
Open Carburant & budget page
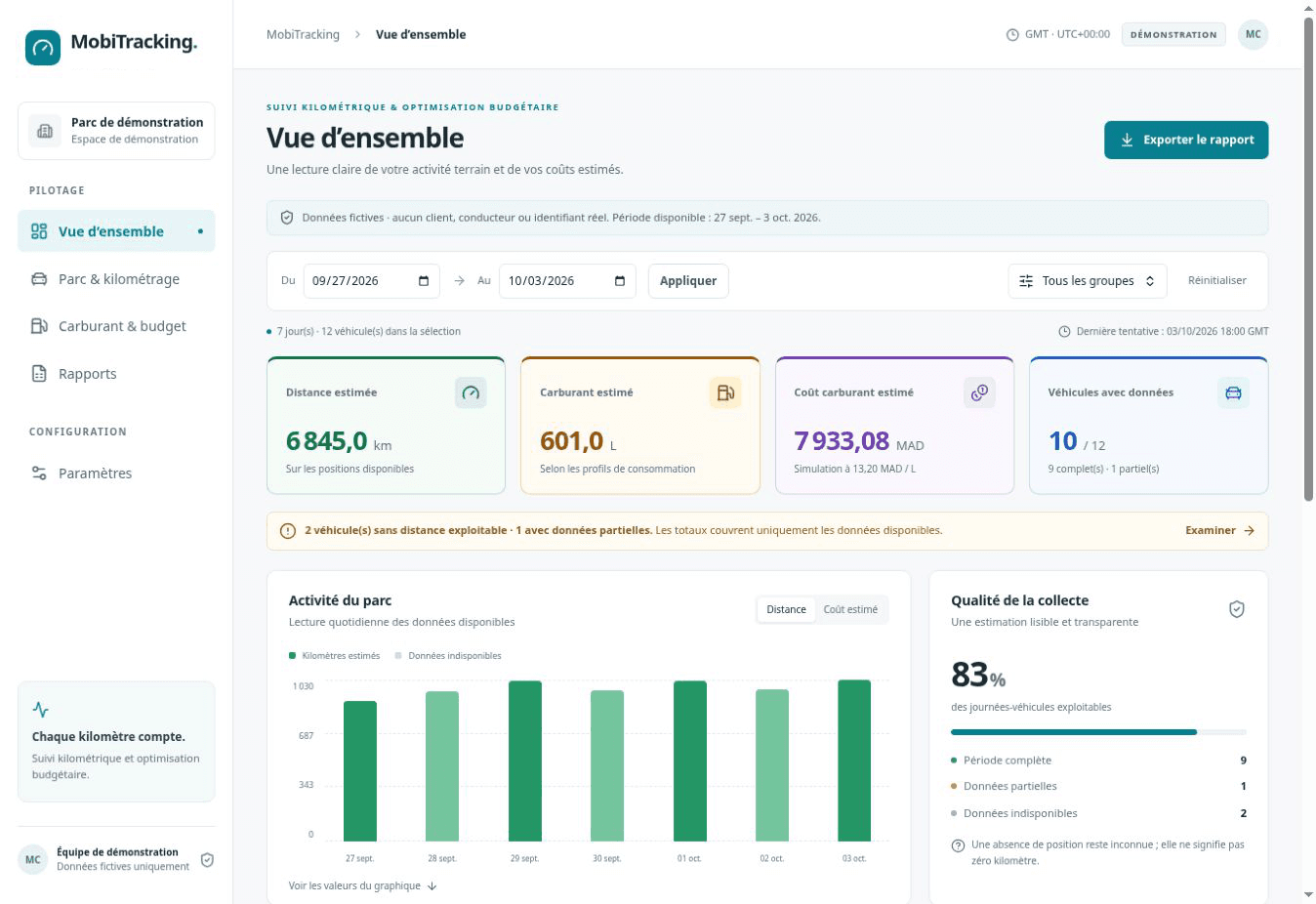(x=116, y=326)
